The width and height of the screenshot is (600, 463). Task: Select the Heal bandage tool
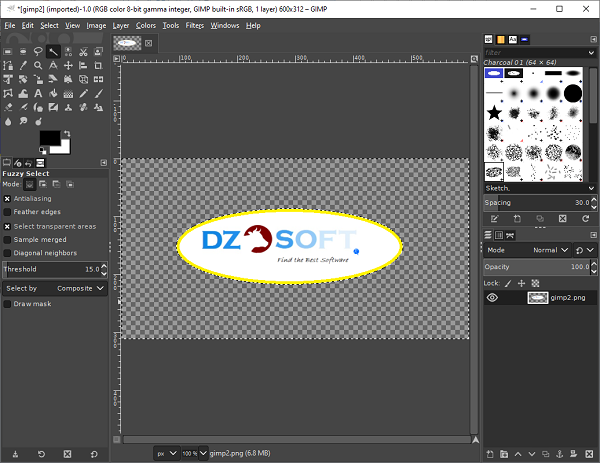[x=83, y=108]
